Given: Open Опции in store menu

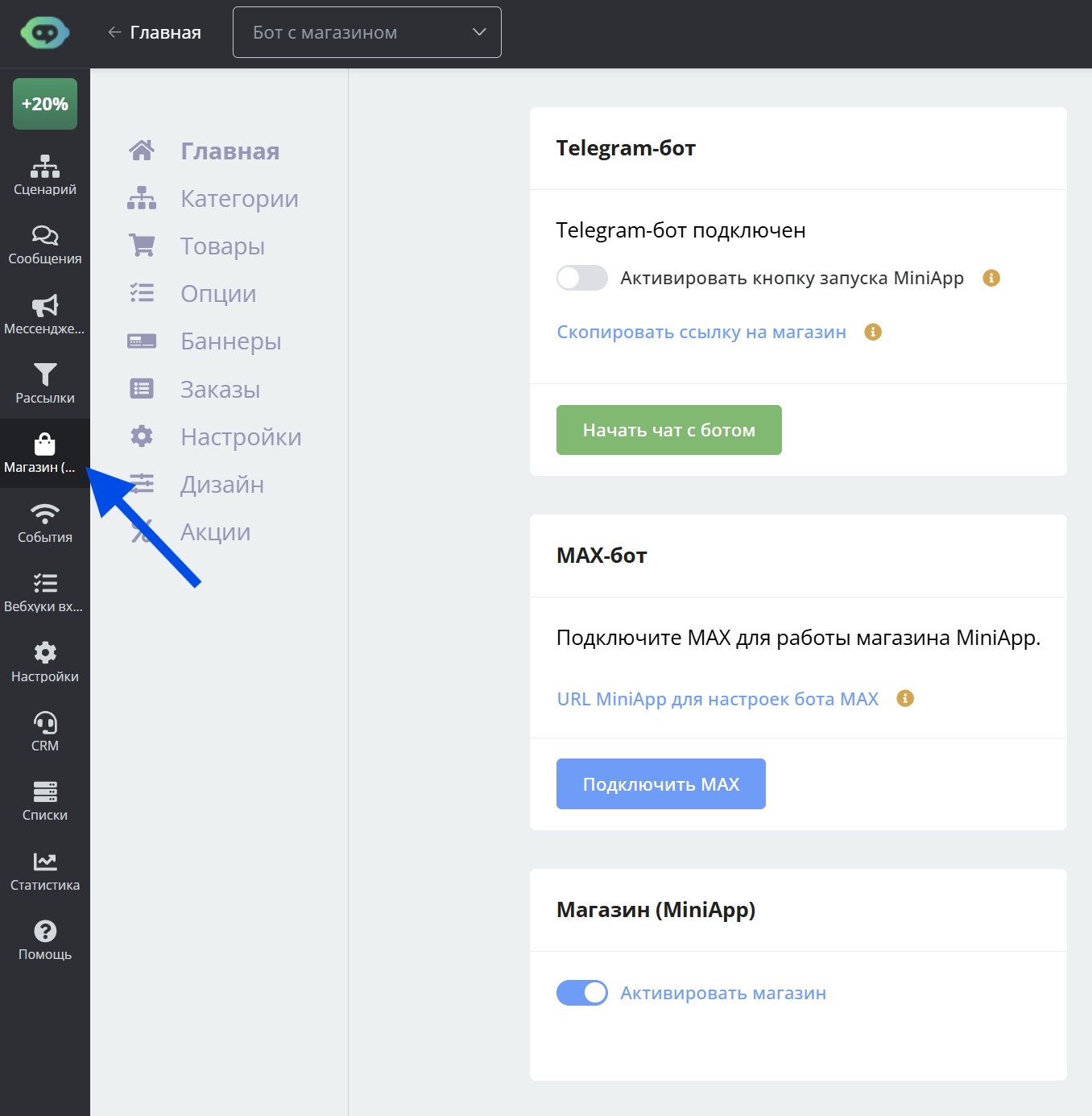Looking at the screenshot, I should [x=192, y=293].
